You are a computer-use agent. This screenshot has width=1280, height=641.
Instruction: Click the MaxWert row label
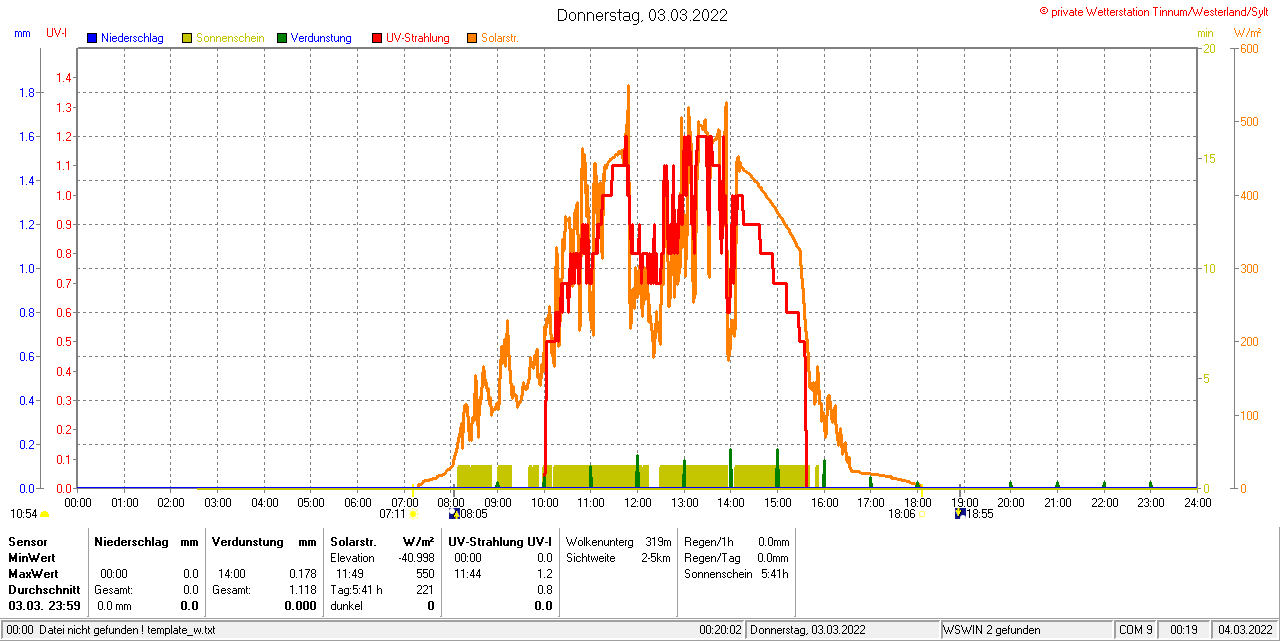click(34, 574)
